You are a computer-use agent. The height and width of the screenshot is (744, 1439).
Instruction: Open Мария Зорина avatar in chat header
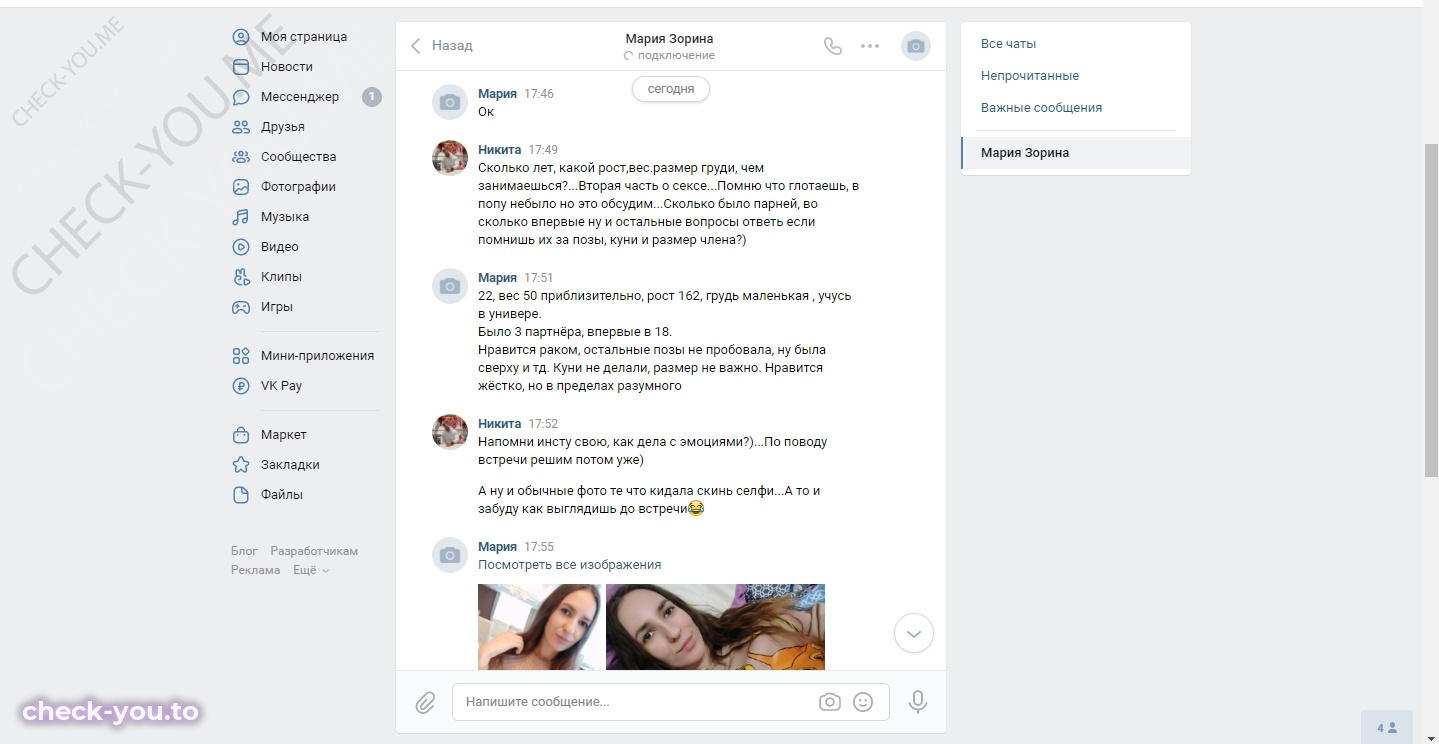[x=916, y=46]
